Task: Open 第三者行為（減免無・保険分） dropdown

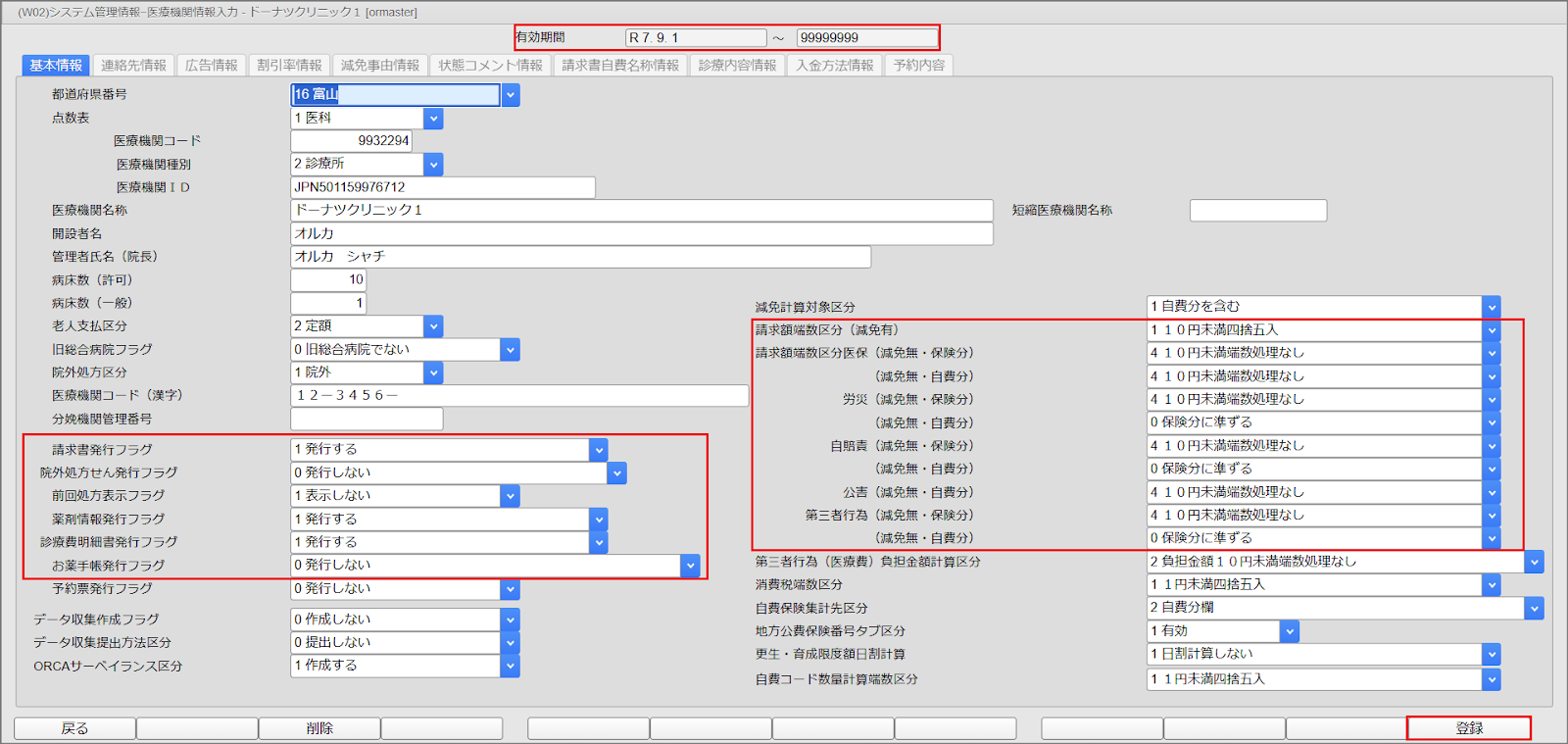Action: click(x=1492, y=516)
